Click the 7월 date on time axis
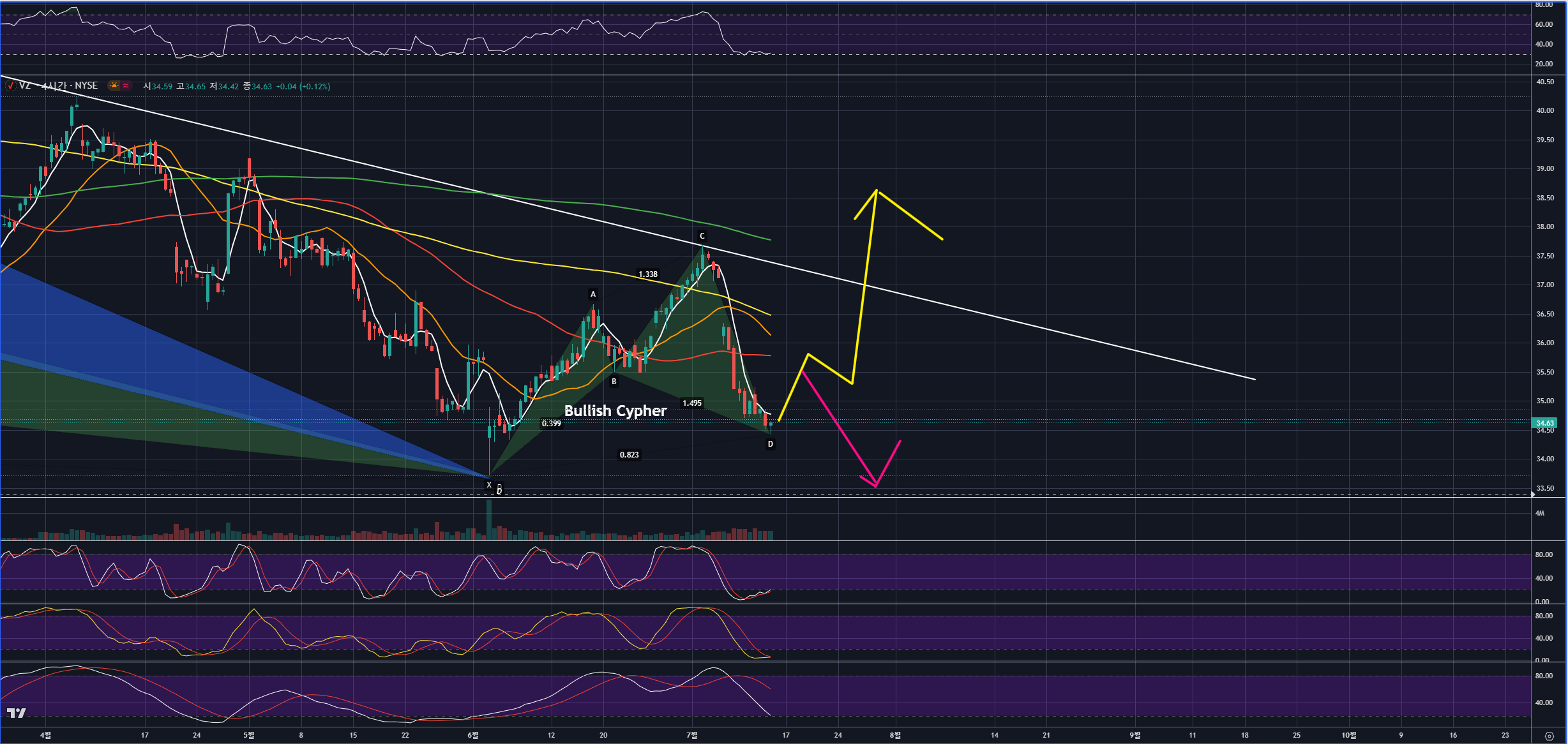Viewport: 1568px width, 744px height. [x=692, y=735]
